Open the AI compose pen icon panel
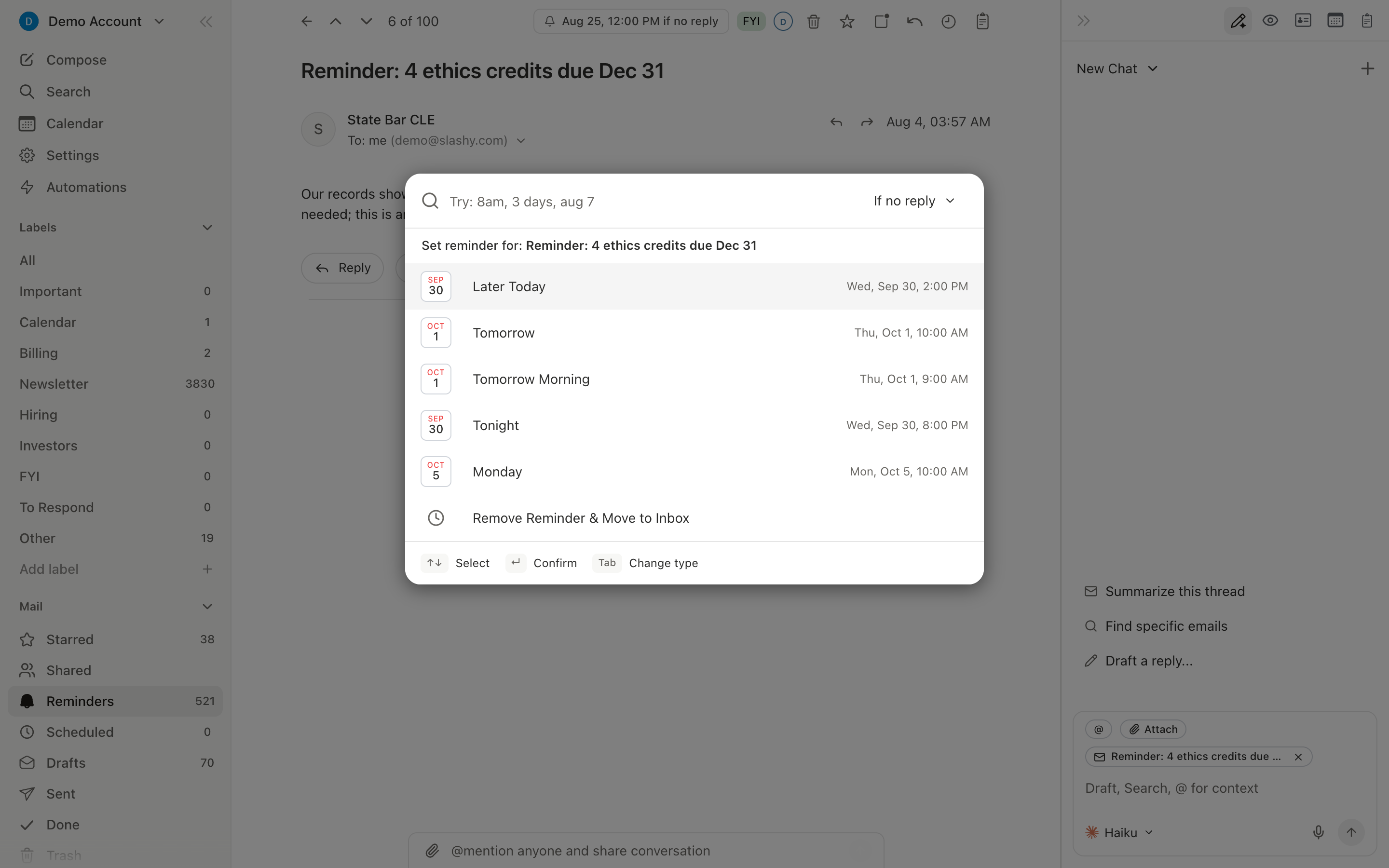This screenshot has width=1389, height=868. (x=1238, y=21)
